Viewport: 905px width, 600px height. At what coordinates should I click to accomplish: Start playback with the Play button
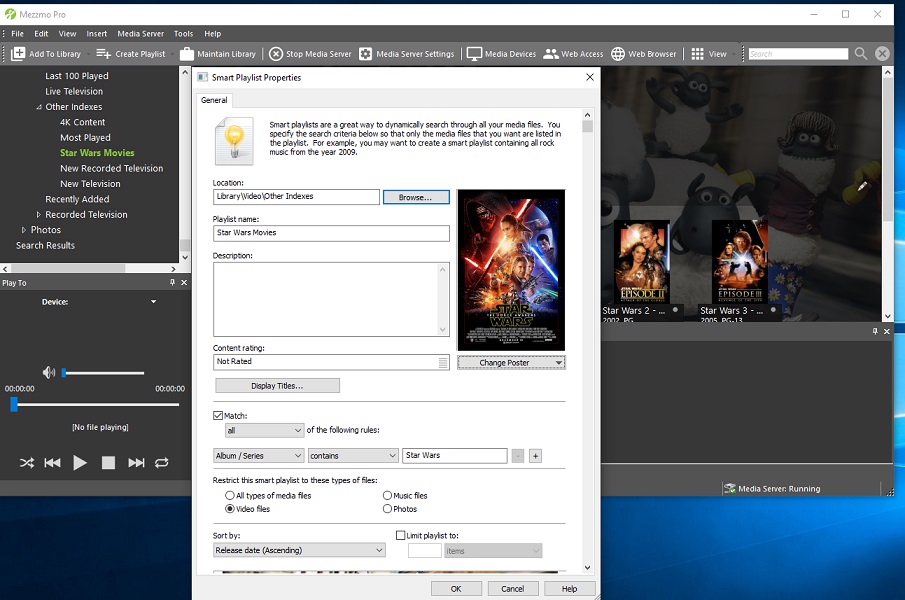(80, 463)
